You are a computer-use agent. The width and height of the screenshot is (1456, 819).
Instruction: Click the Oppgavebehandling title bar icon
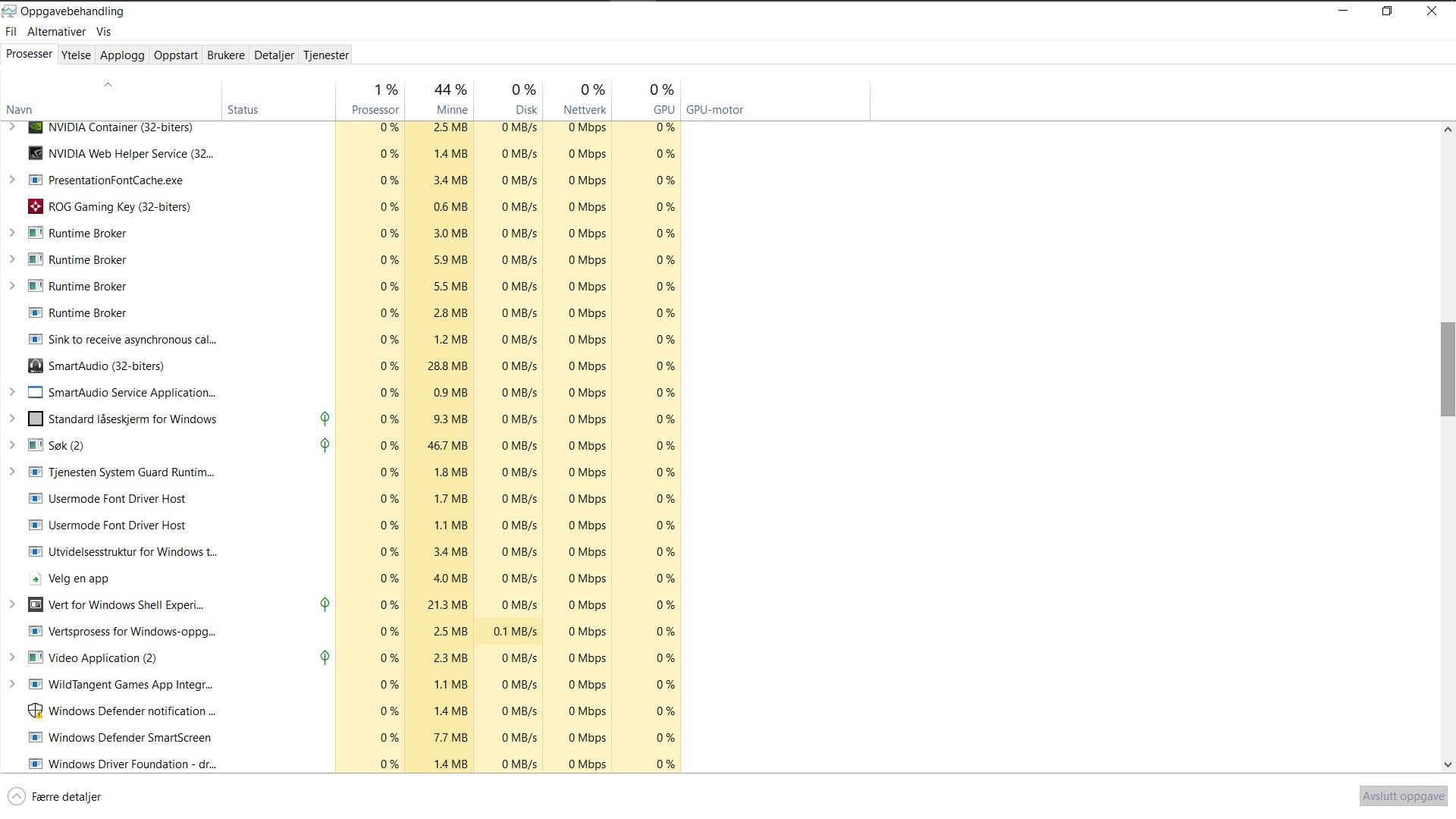[x=9, y=11]
